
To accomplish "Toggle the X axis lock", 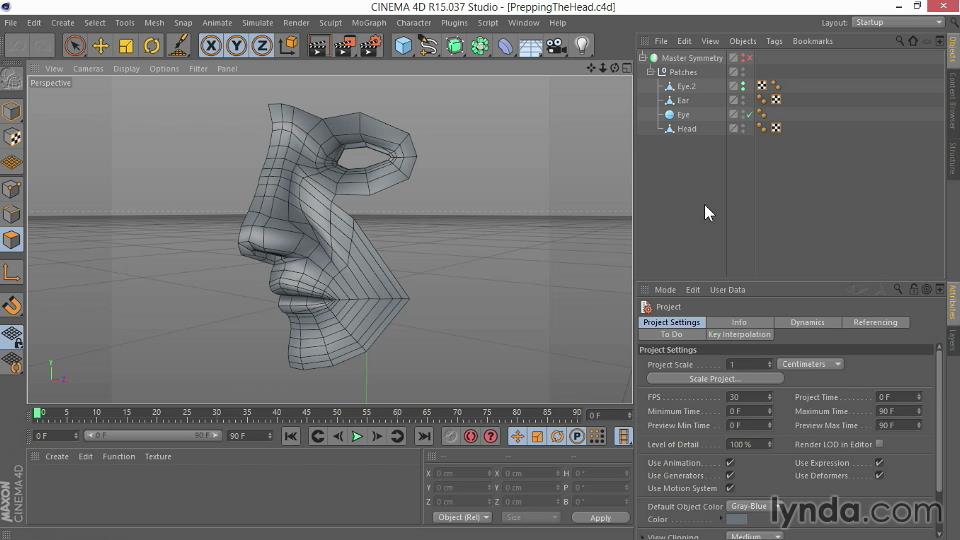I will coord(211,46).
